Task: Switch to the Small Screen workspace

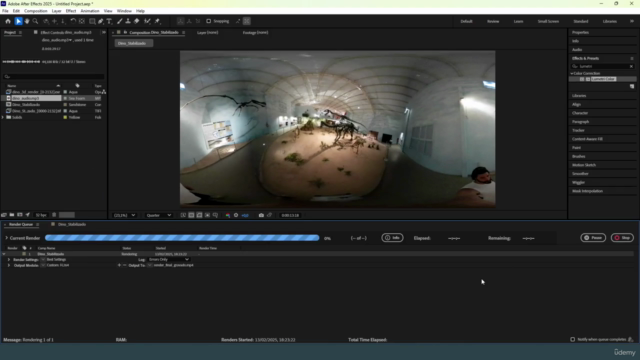Action: [x=548, y=21]
